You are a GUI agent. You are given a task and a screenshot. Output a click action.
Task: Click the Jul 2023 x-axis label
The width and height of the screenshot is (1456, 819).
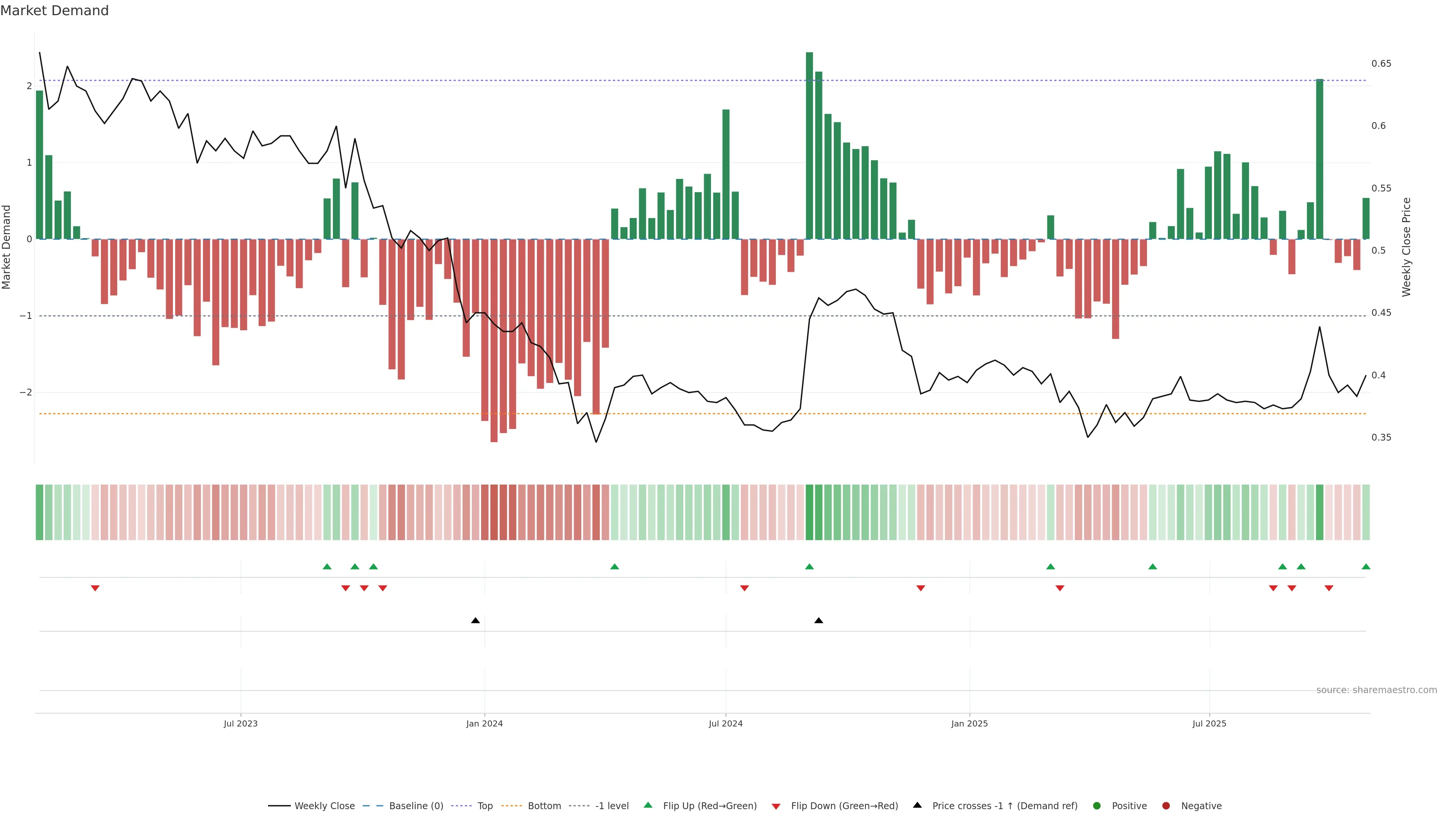[x=240, y=723]
